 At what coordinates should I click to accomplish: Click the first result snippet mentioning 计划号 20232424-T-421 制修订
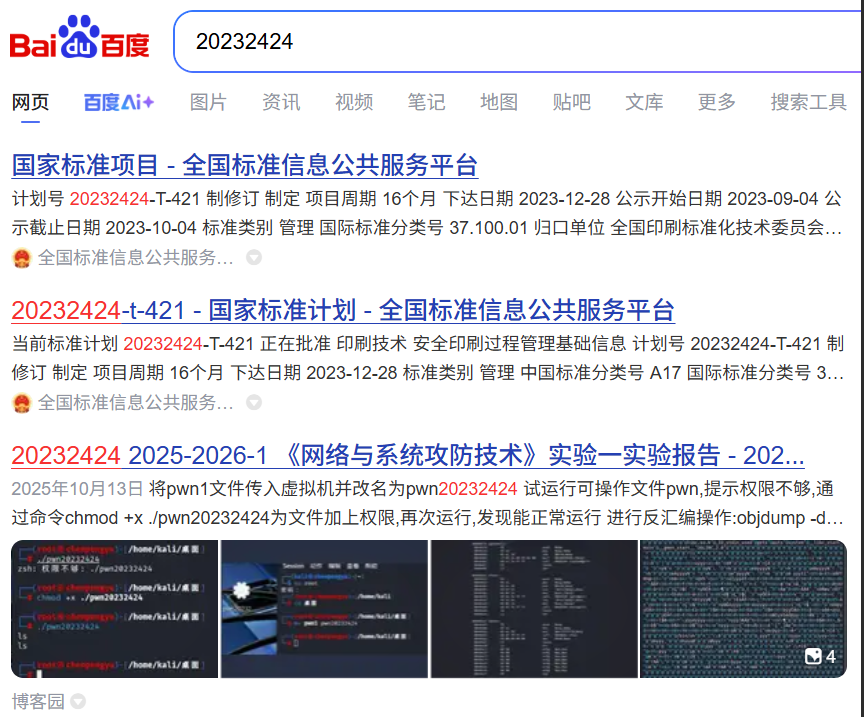pyautogui.click(x=427, y=213)
